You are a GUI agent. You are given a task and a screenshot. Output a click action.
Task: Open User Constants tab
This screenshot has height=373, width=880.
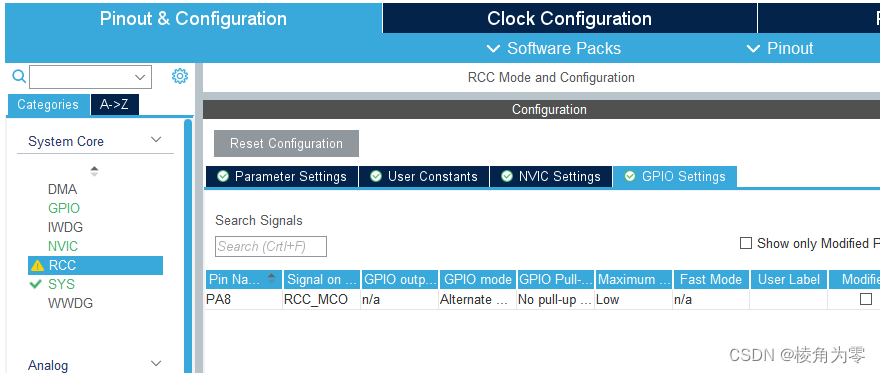click(424, 177)
